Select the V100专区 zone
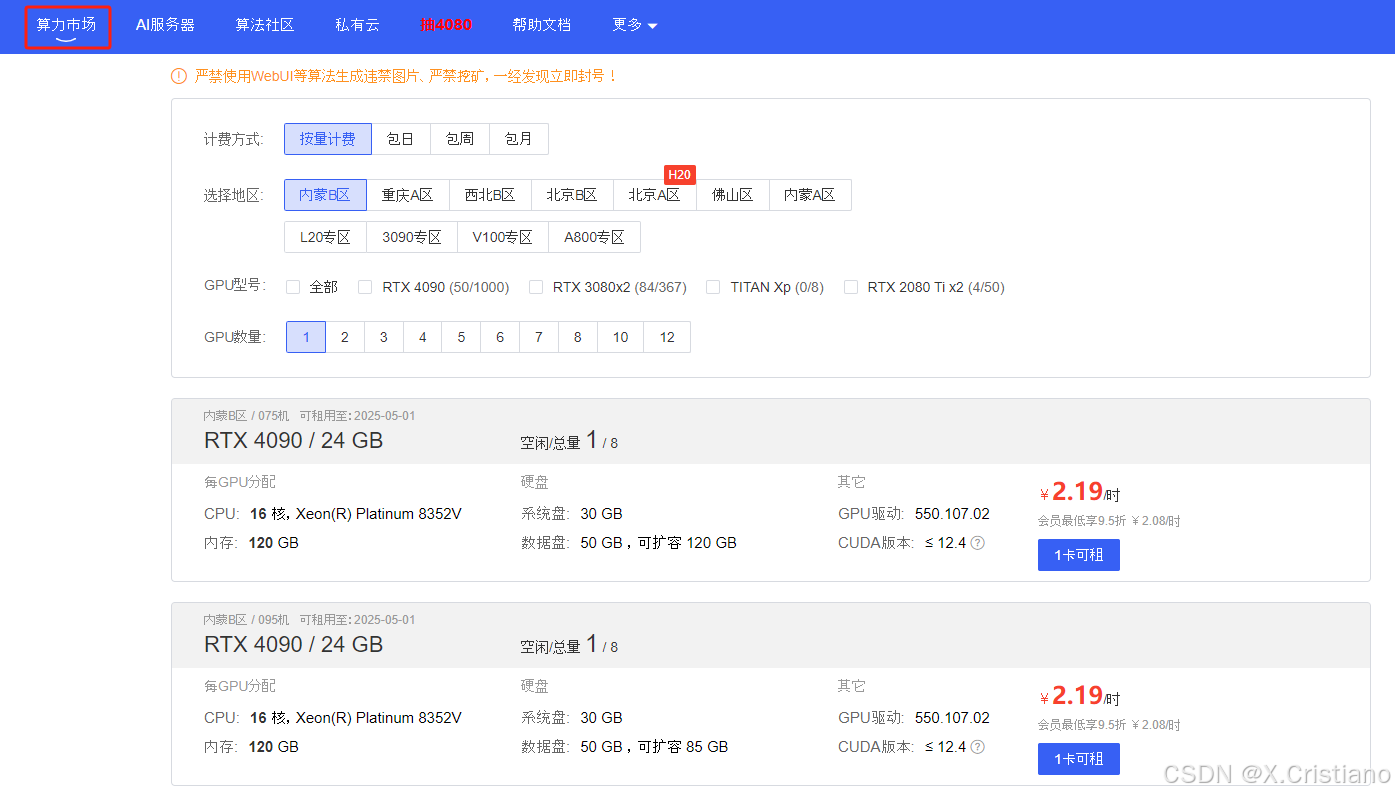The image size is (1395, 797). 503,237
